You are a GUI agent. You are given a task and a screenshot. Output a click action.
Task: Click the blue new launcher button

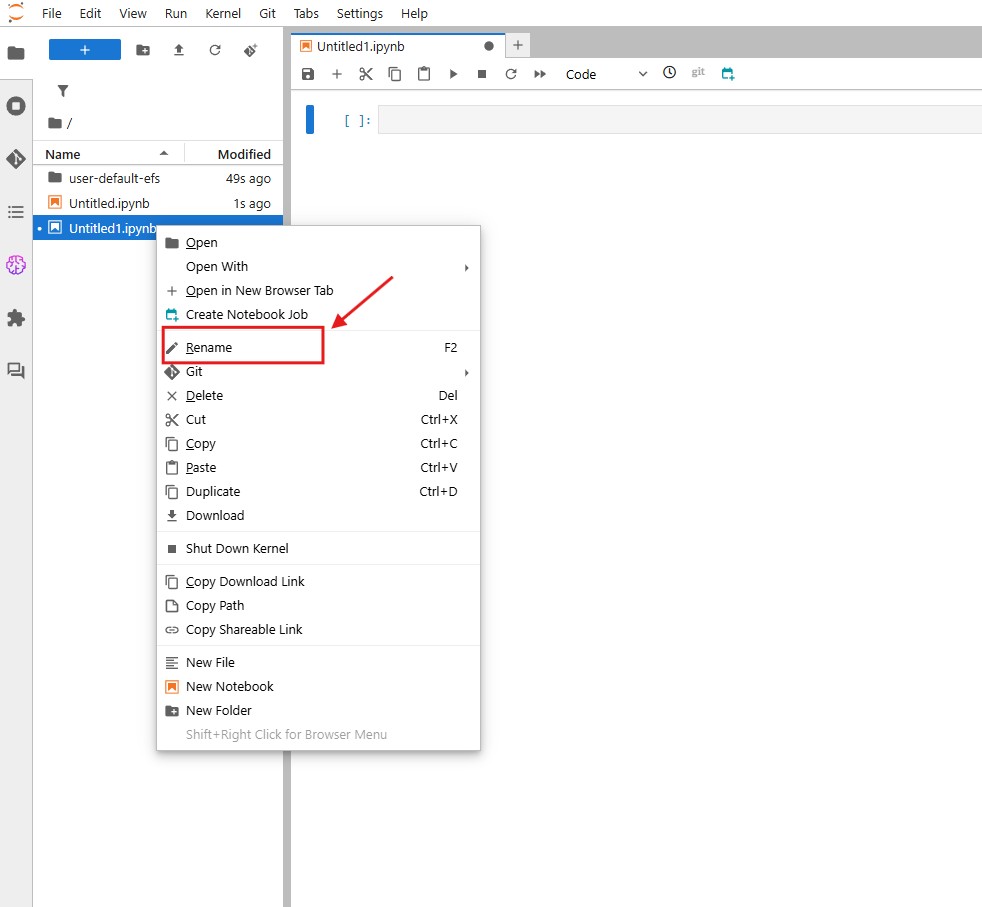click(85, 50)
